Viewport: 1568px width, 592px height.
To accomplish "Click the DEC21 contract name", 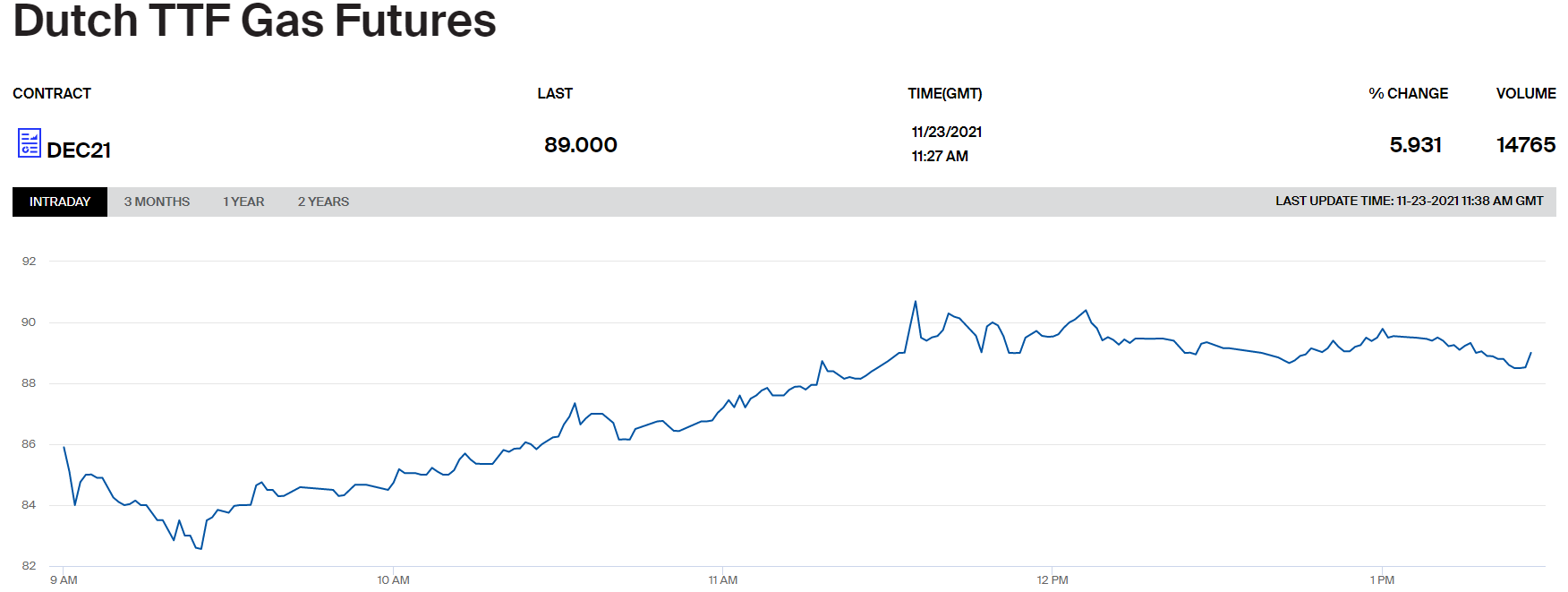I will point(79,150).
